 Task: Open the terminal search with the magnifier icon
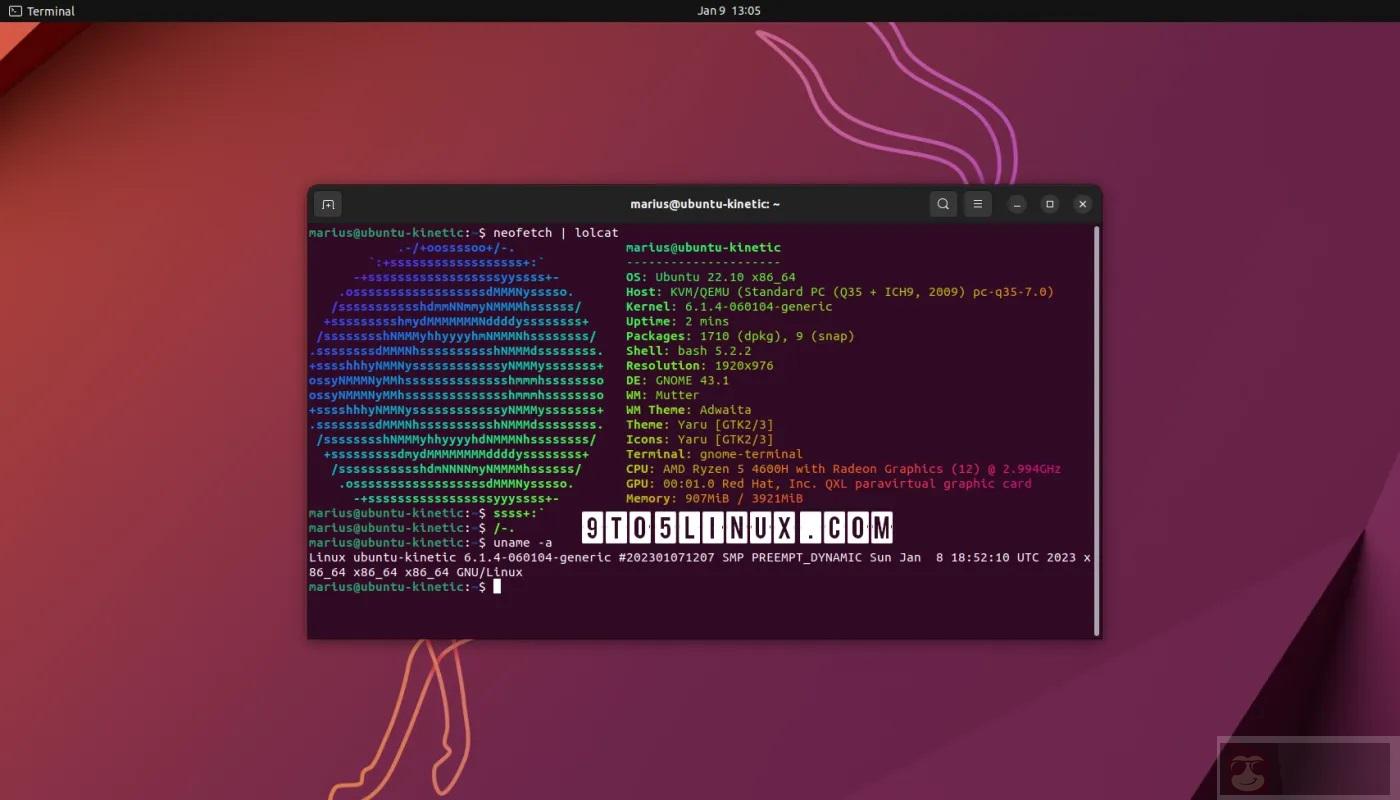[x=943, y=203]
